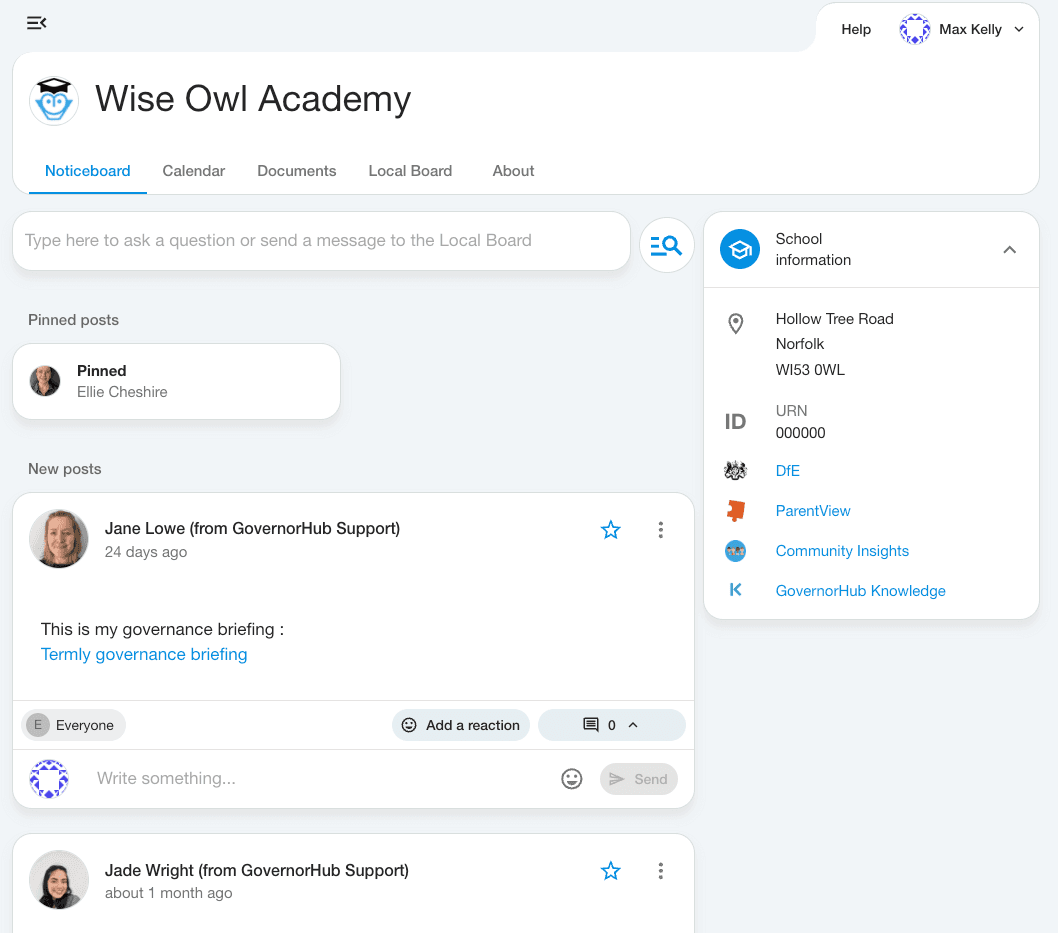
Task: Star Jane Lowe's post
Action: coord(611,530)
